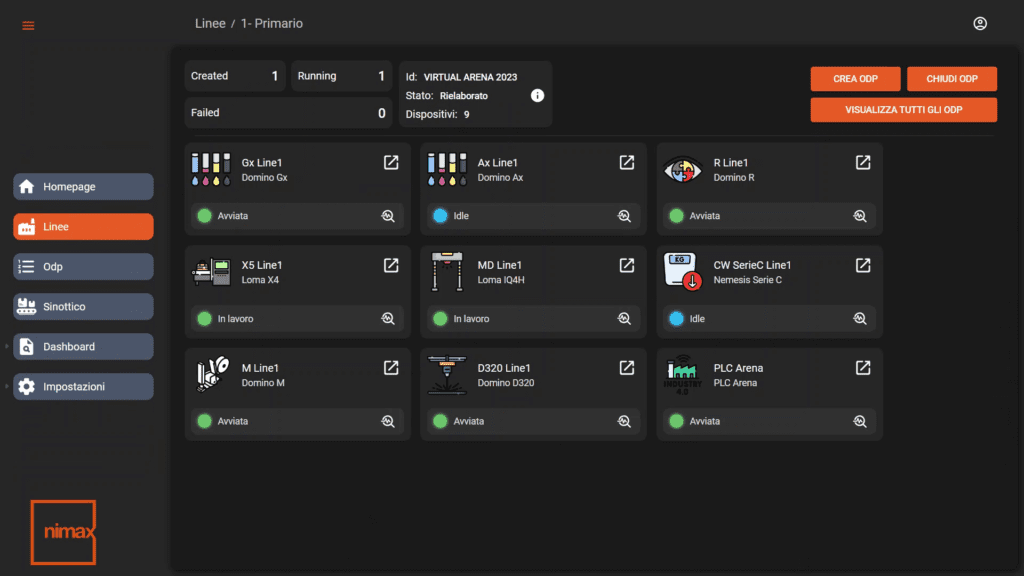
Task: Click the CHIUDI ODP button
Action: (x=952, y=78)
